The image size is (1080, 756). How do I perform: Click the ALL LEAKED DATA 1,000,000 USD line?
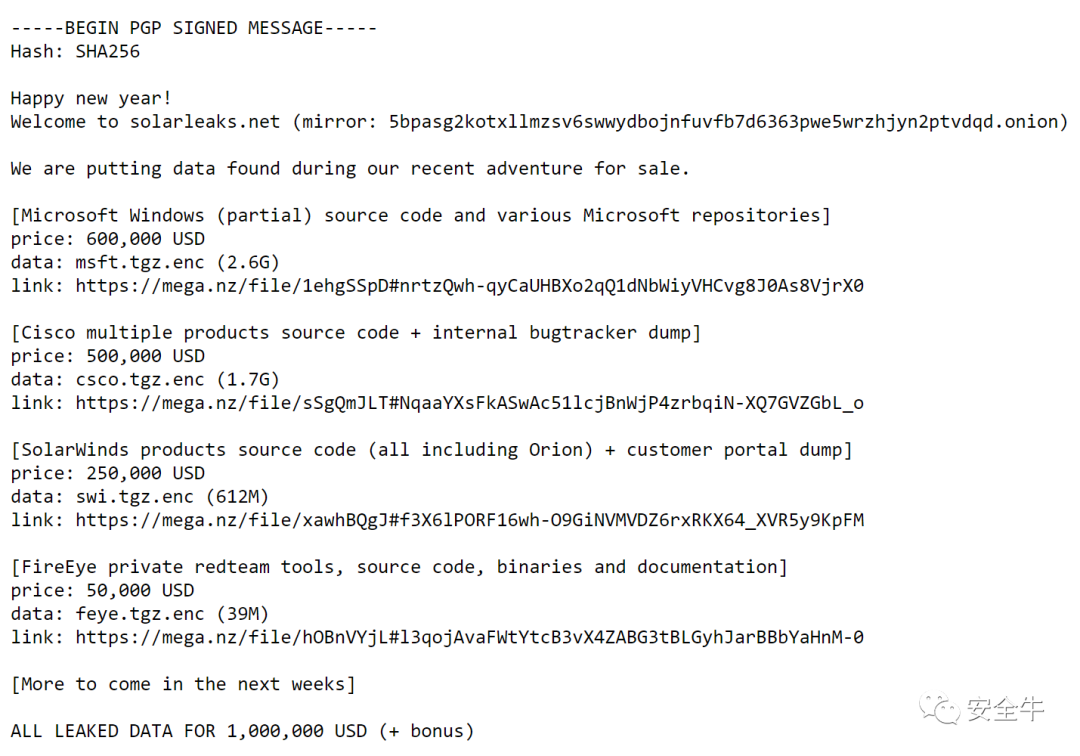pos(242,731)
